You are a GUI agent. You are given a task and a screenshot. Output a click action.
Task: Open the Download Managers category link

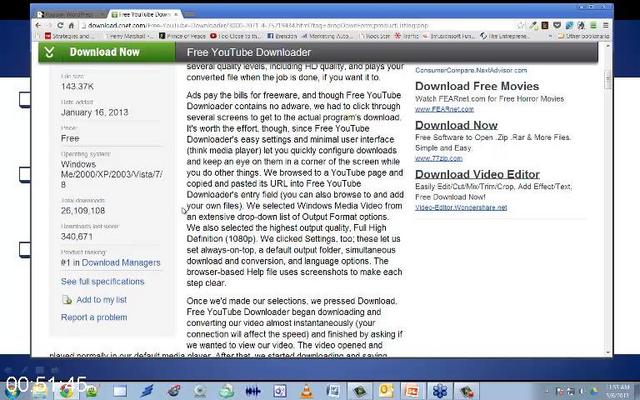click(x=121, y=263)
